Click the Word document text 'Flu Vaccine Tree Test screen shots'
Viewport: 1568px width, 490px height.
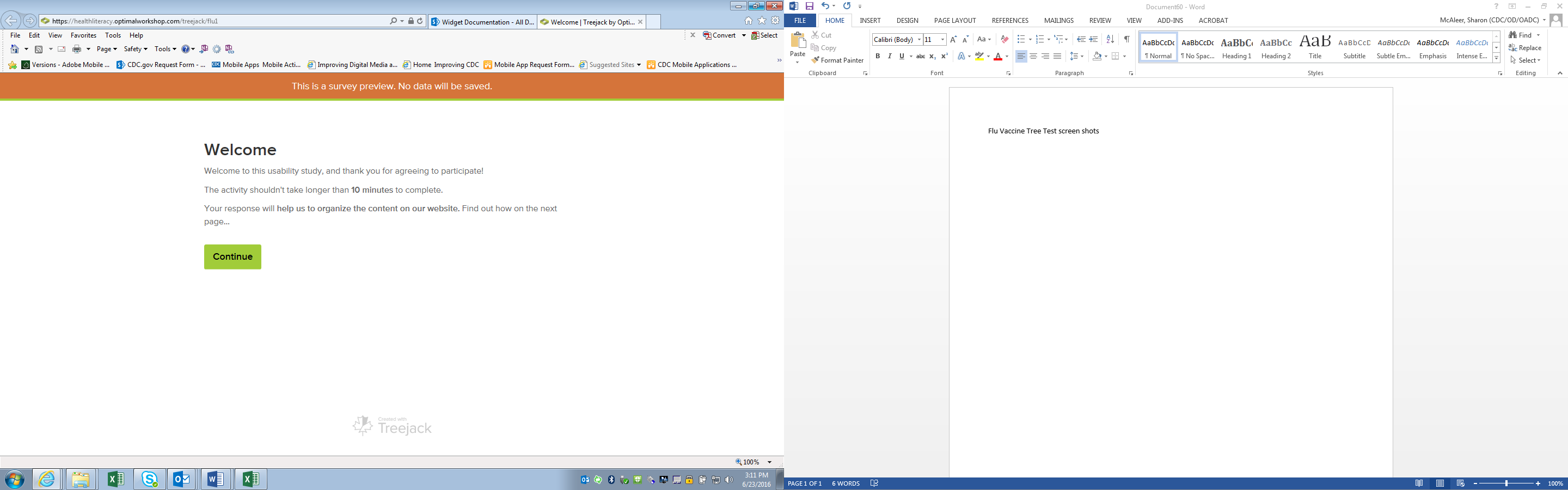[x=1043, y=131]
